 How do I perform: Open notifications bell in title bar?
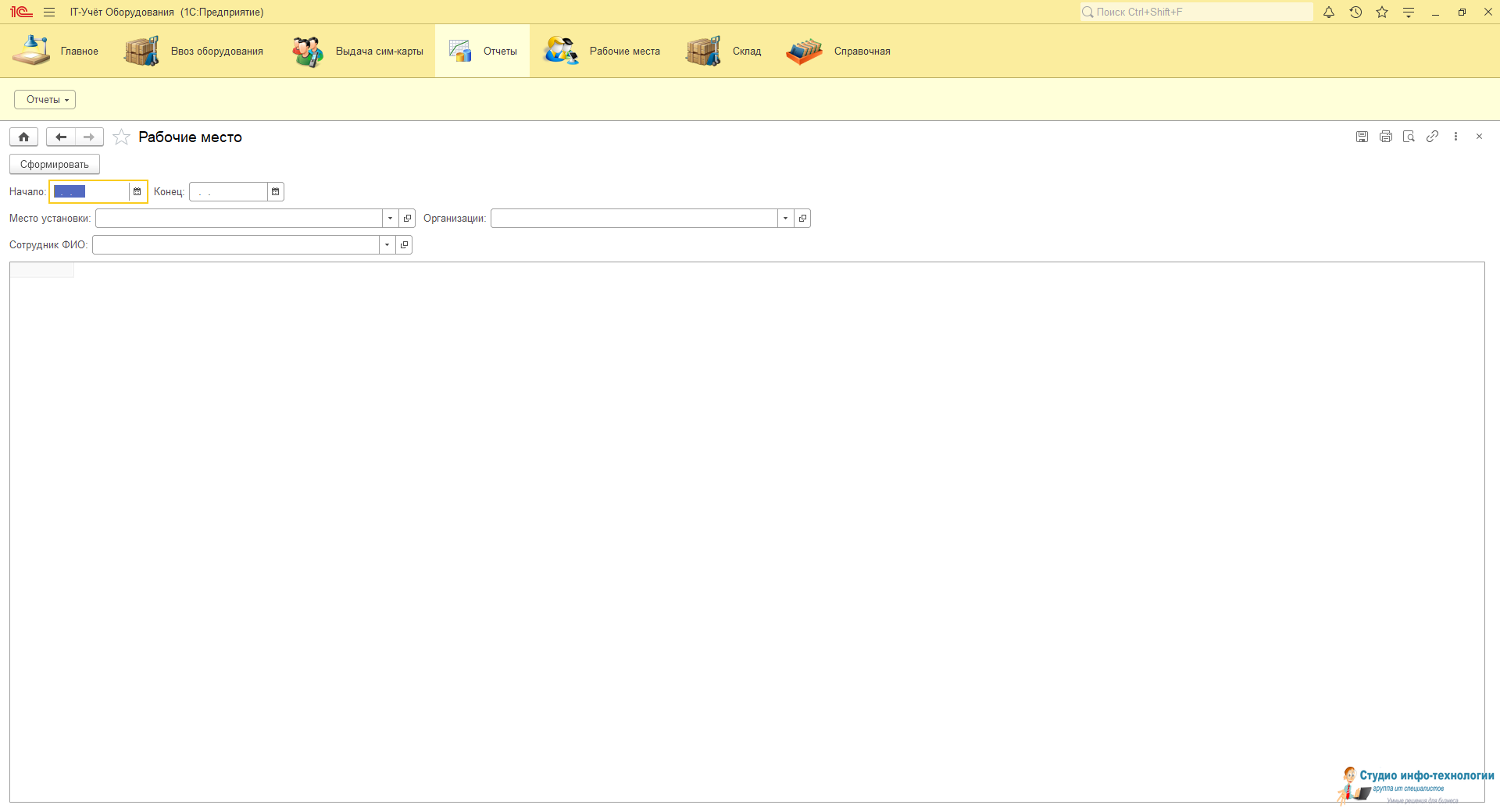tap(1328, 12)
